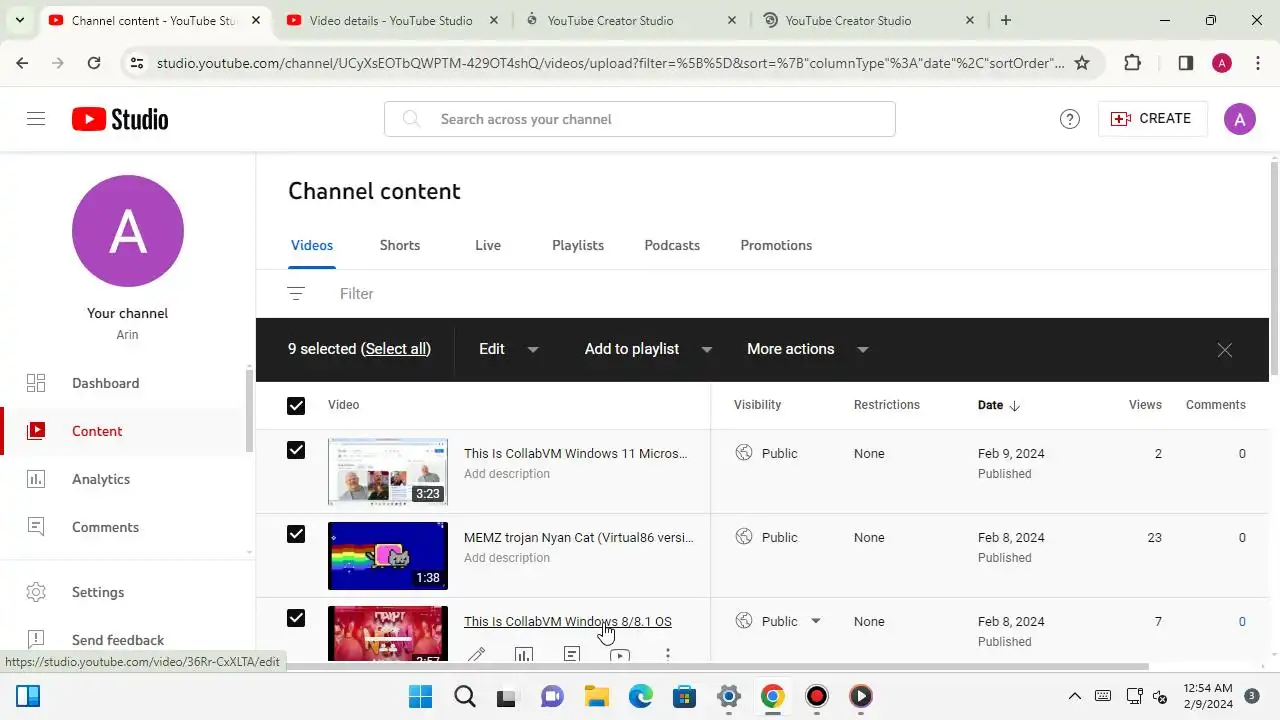Open the Chrome Extensions puzzle icon
Viewport: 1280px width, 720px height.
(1132, 63)
